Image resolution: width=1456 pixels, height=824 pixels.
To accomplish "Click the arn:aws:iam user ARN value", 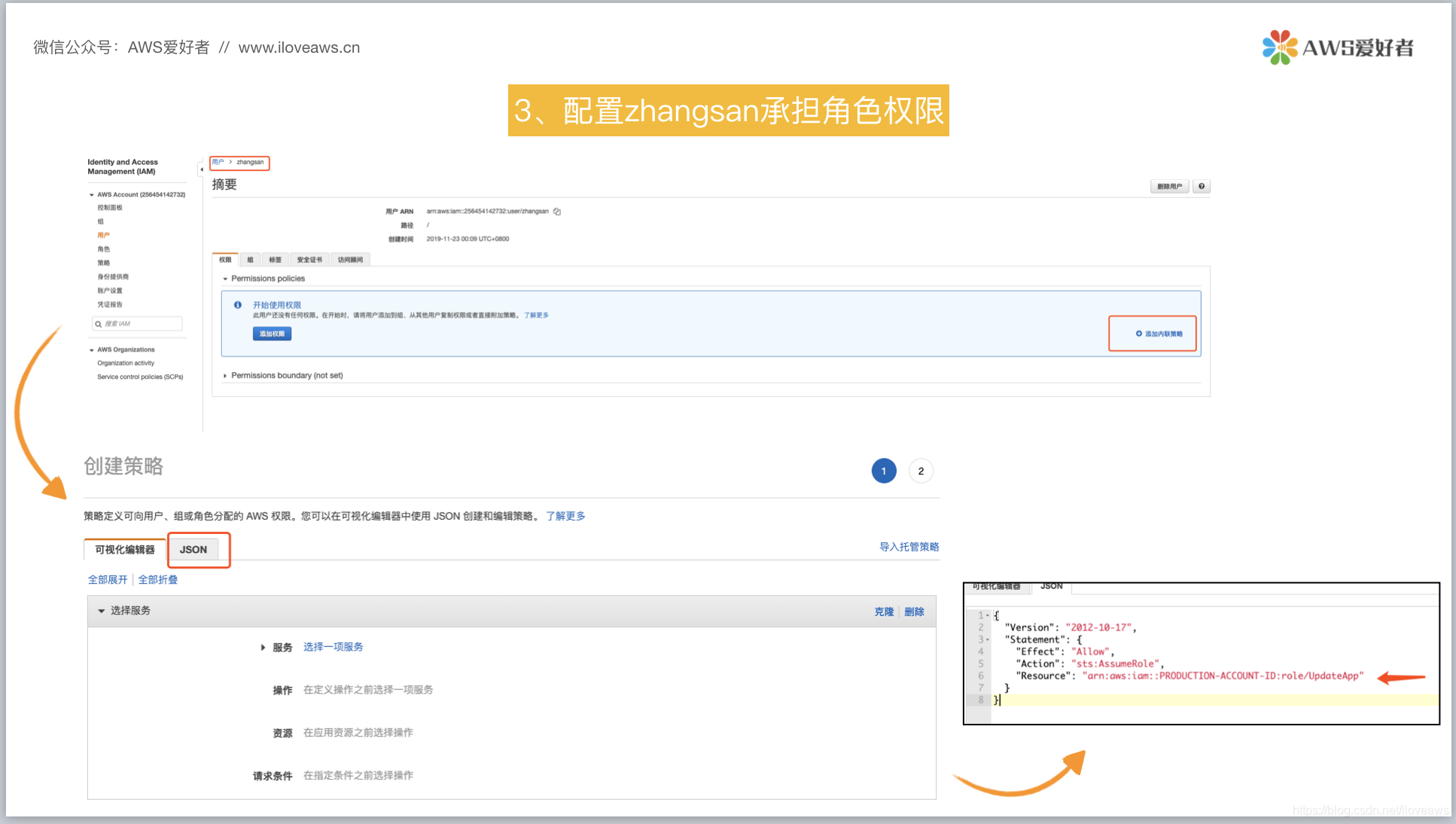I will 487,212.
